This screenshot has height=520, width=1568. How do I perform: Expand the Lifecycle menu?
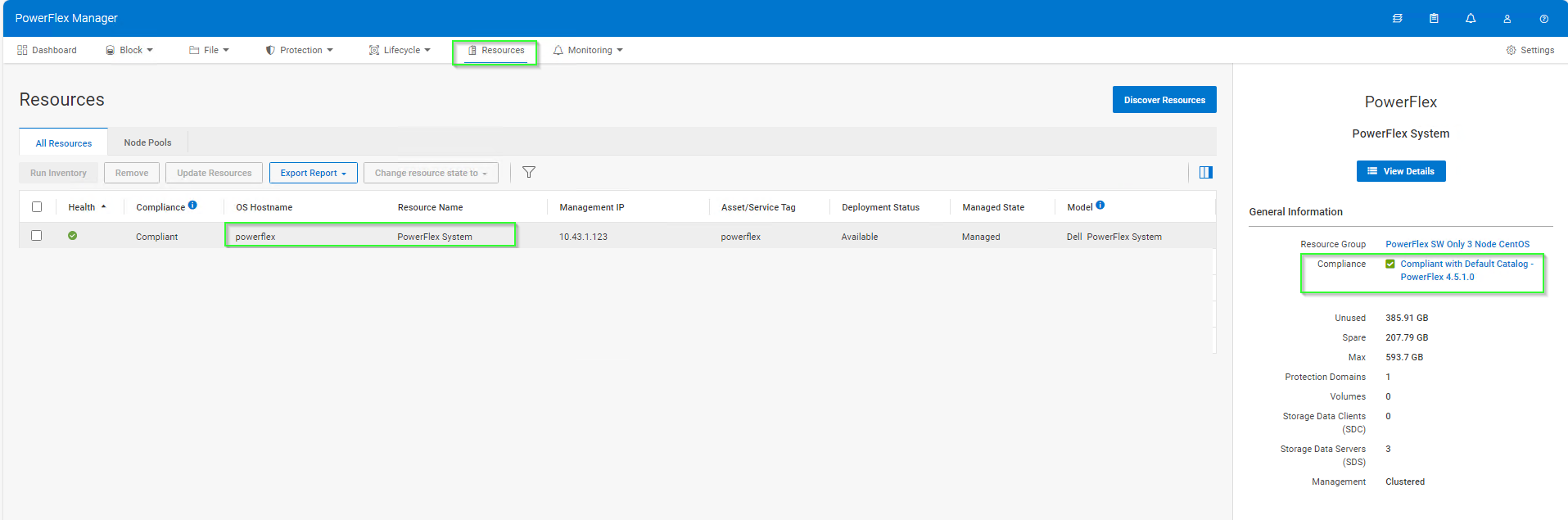tap(400, 50)
